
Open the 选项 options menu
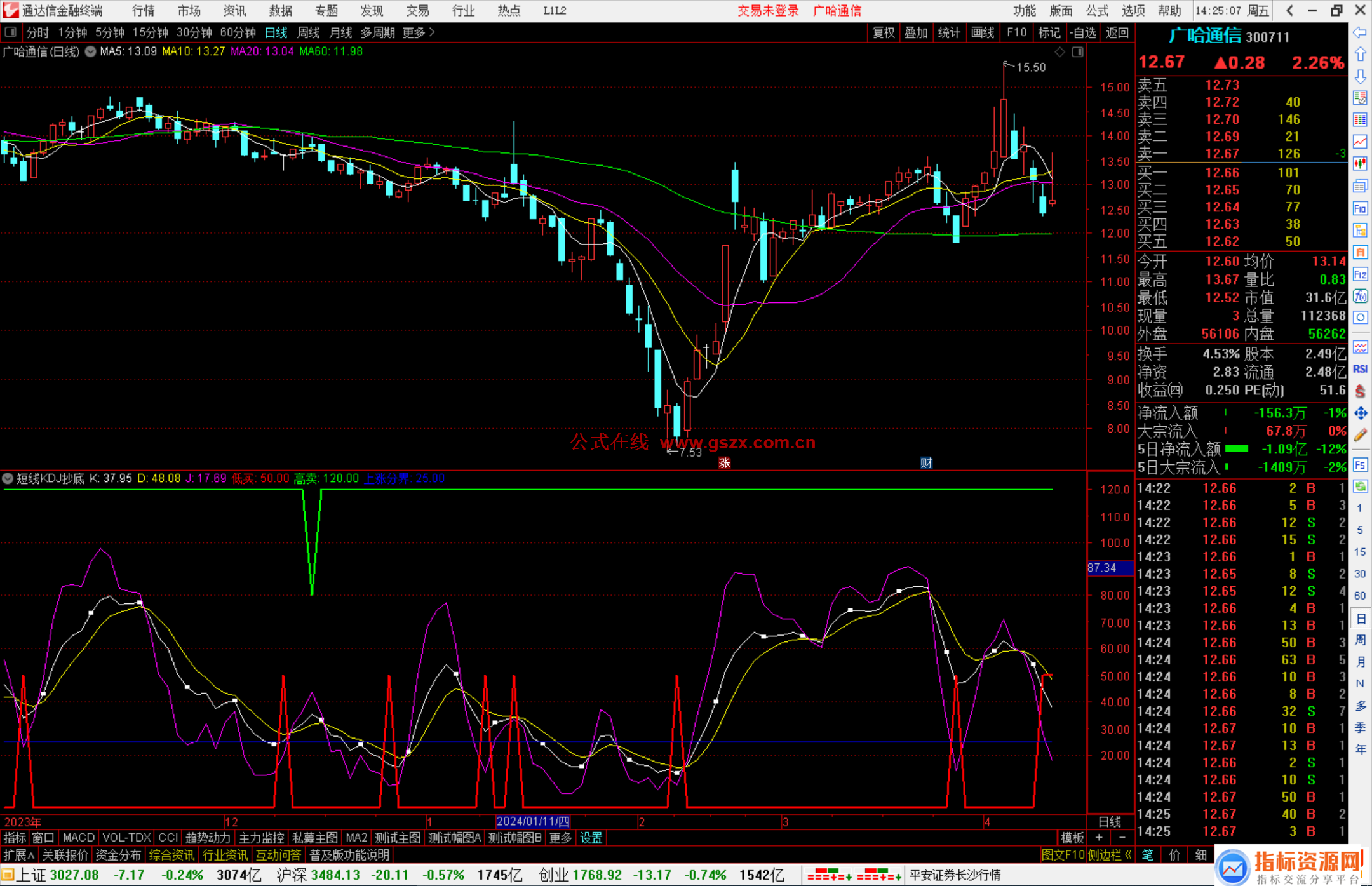click(1133, 10)
